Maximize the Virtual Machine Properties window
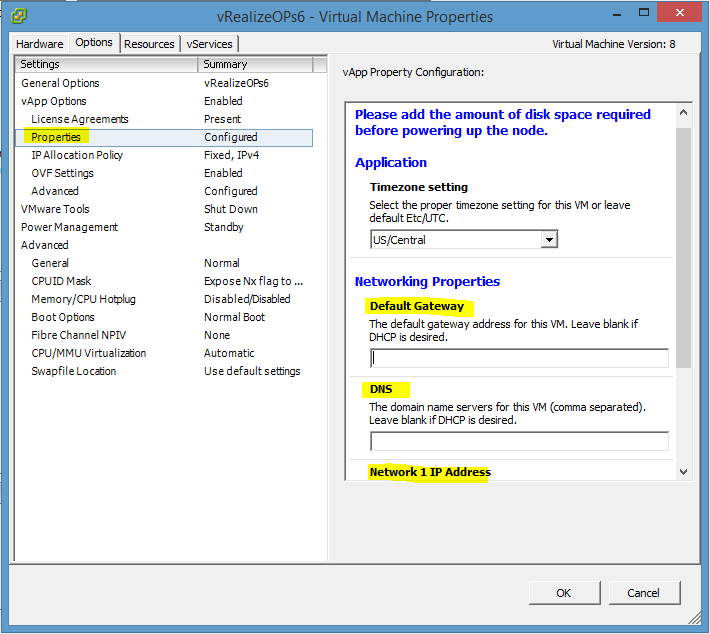The height and width of the screenshot is (634, 710). click(x=643, y=13)
